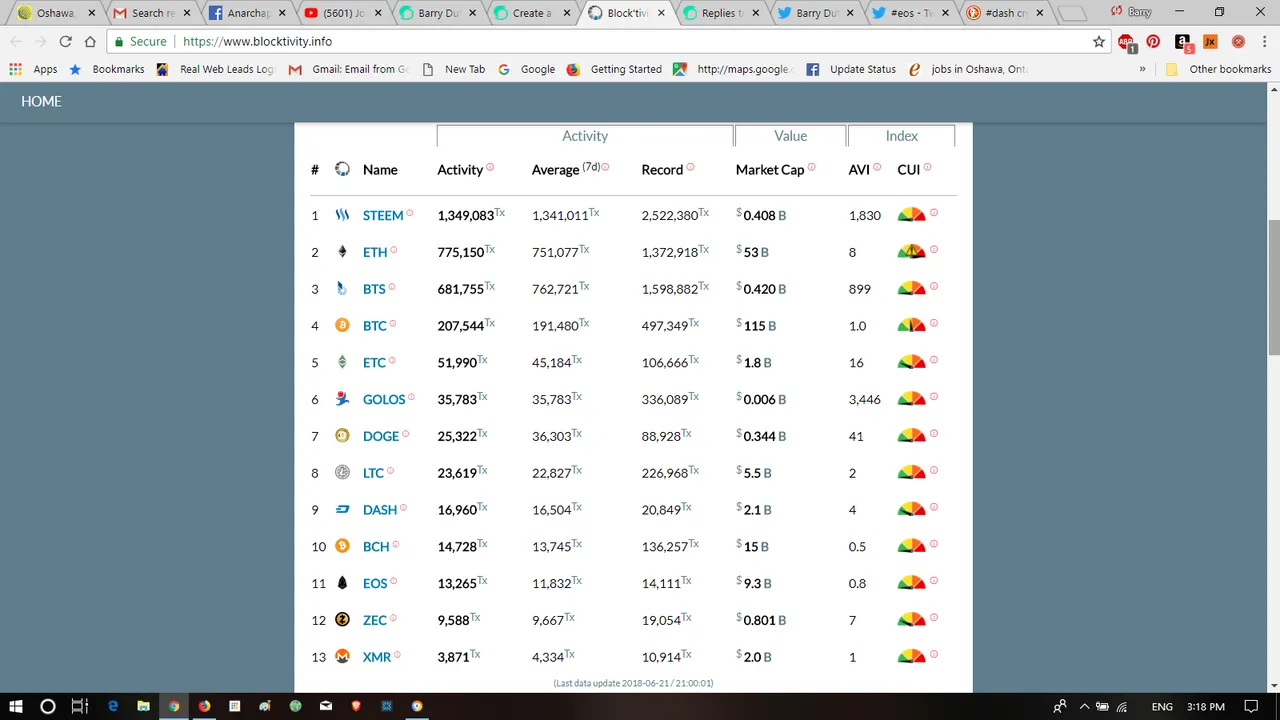Click the GOLOS logo icon
Viewport: 1280px width, 720px height.
(x=342, y=399)
